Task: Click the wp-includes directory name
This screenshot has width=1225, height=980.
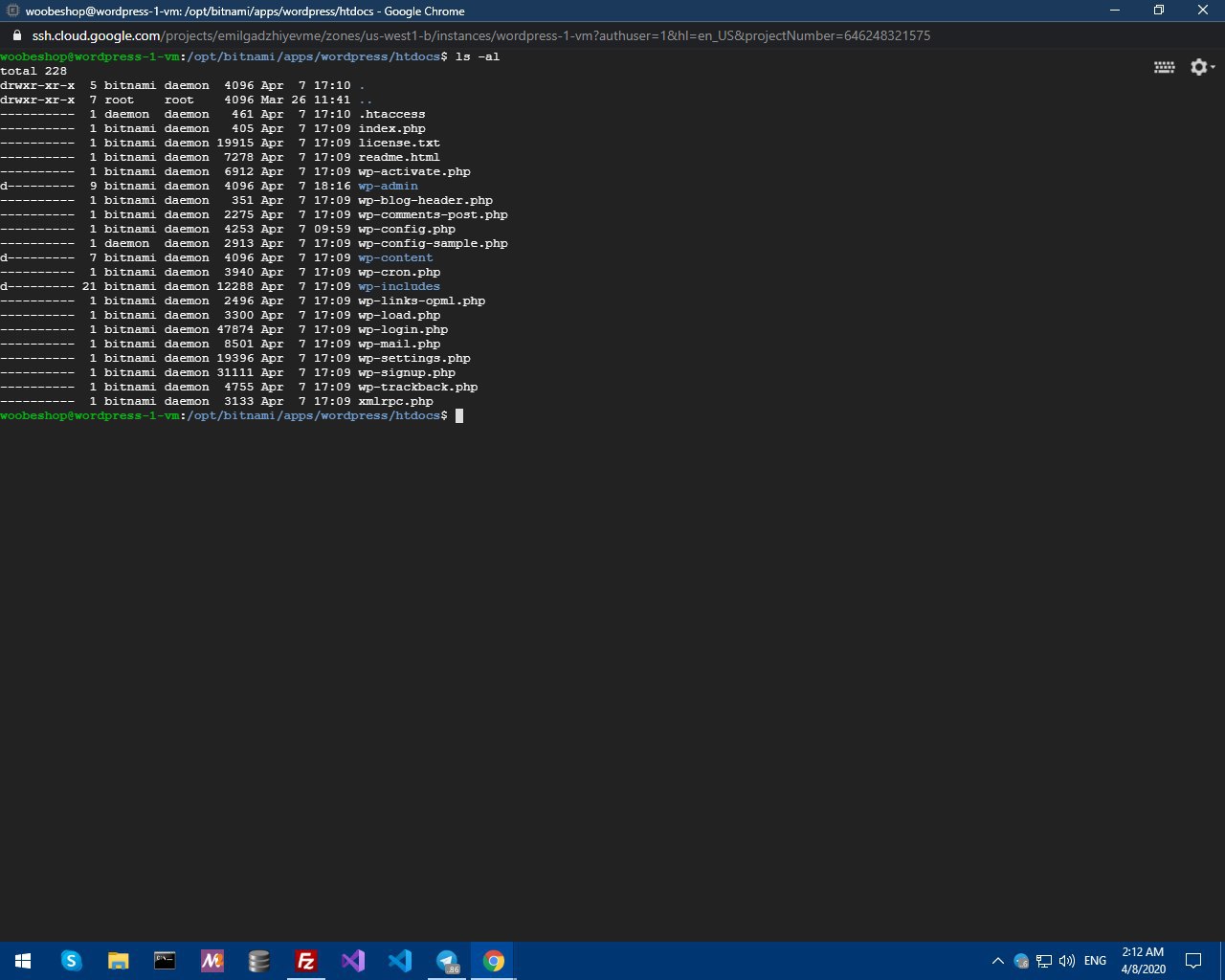Action: tap(400, 286)
